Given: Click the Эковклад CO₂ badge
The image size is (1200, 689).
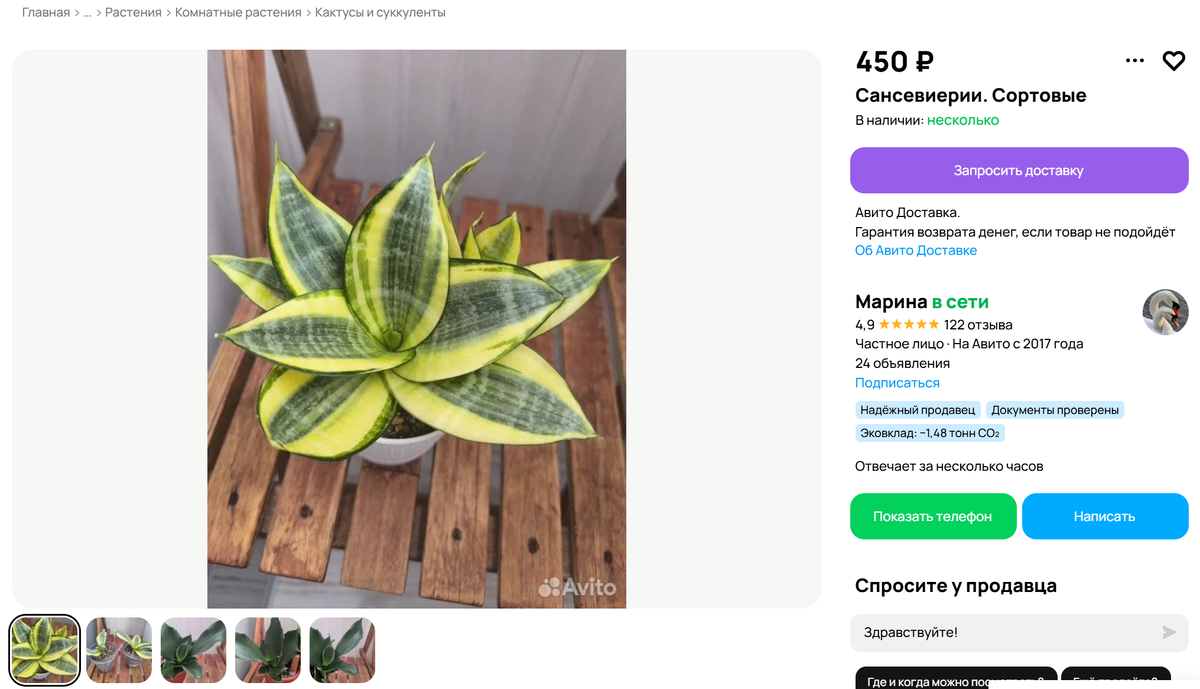Looking at the screenshot, I should tap(930, 434).
